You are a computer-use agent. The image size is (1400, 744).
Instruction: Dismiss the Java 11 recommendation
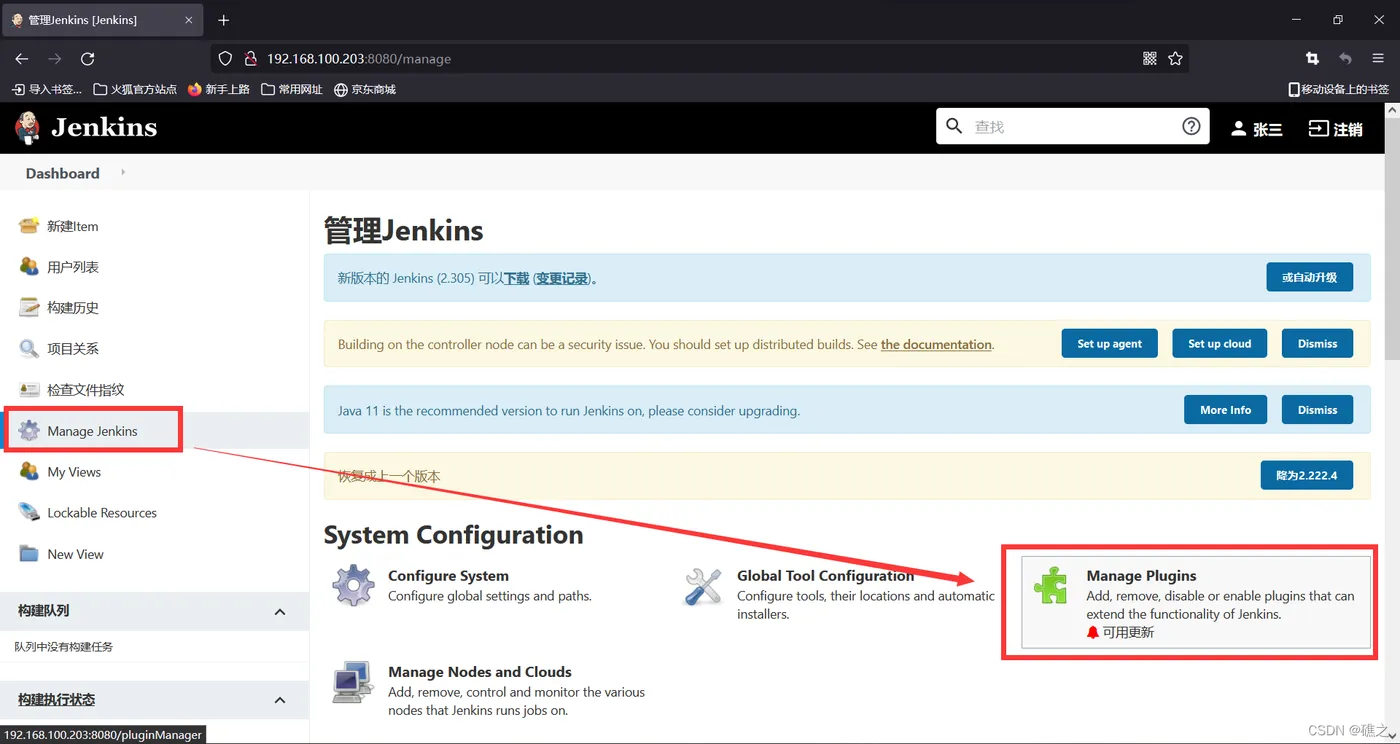(1317, 409)
